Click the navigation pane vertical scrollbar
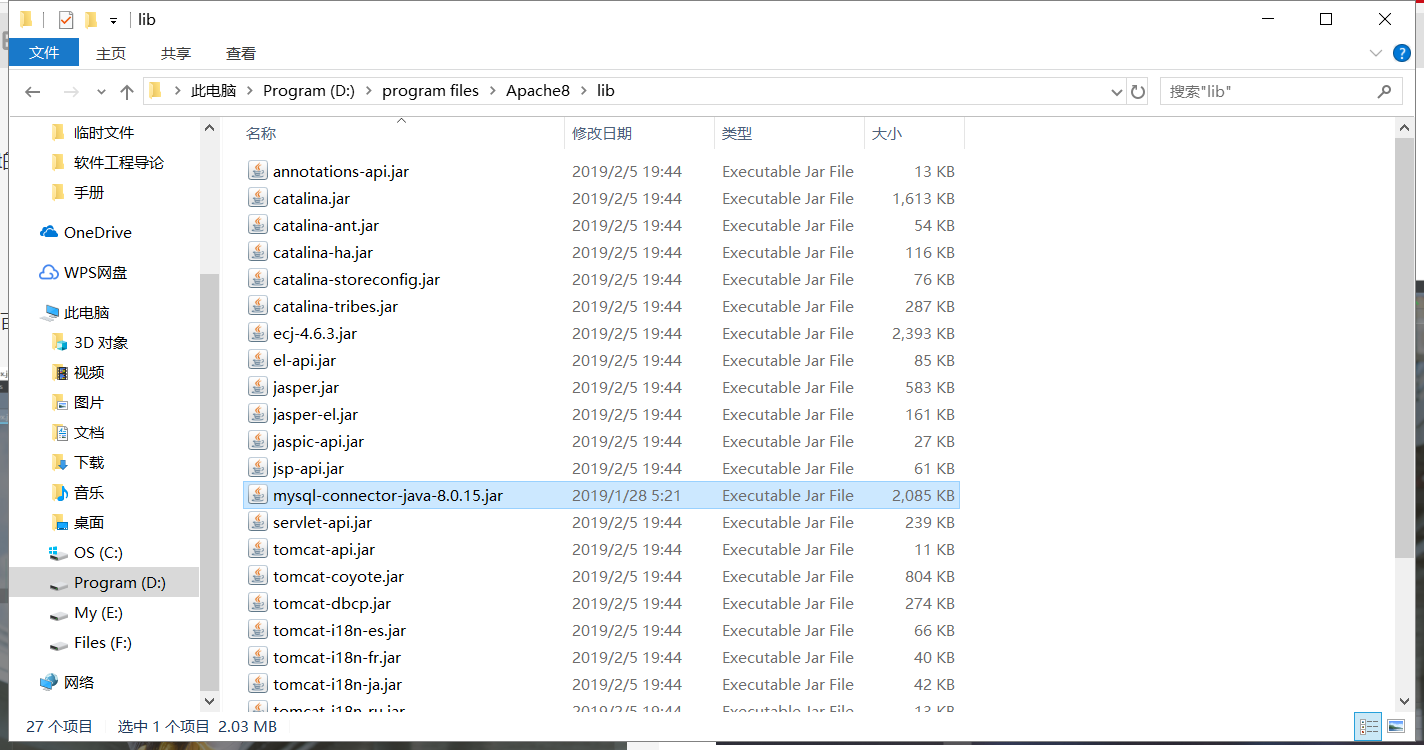This screenshot has height=750, width=1424. pos(209,480)
